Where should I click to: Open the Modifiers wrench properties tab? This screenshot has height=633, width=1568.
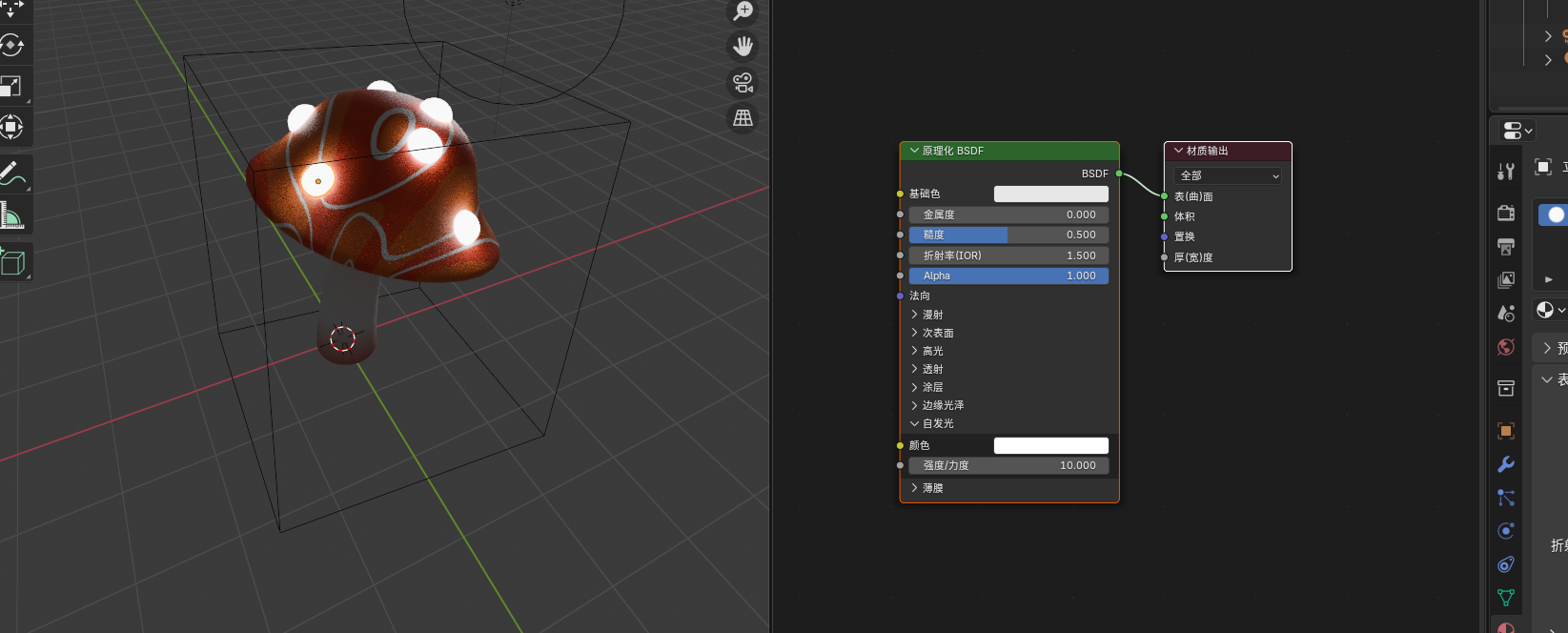(x=1506, y=464)
